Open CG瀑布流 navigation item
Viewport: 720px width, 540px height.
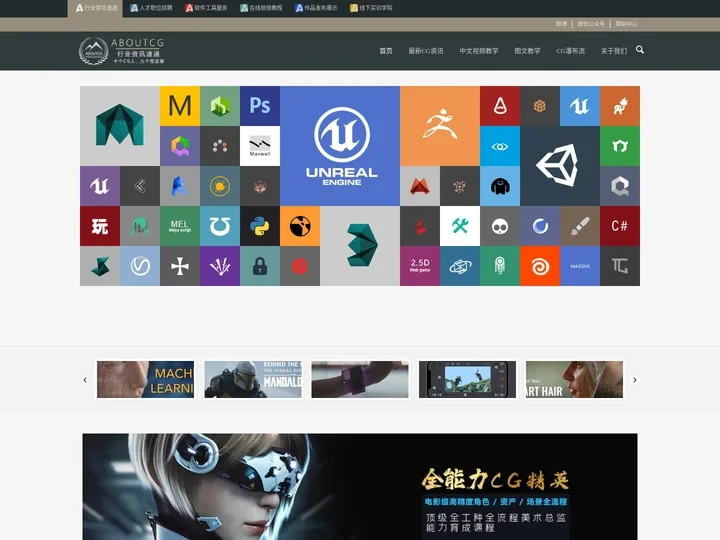pyautogui.click(x=570, y=51)
